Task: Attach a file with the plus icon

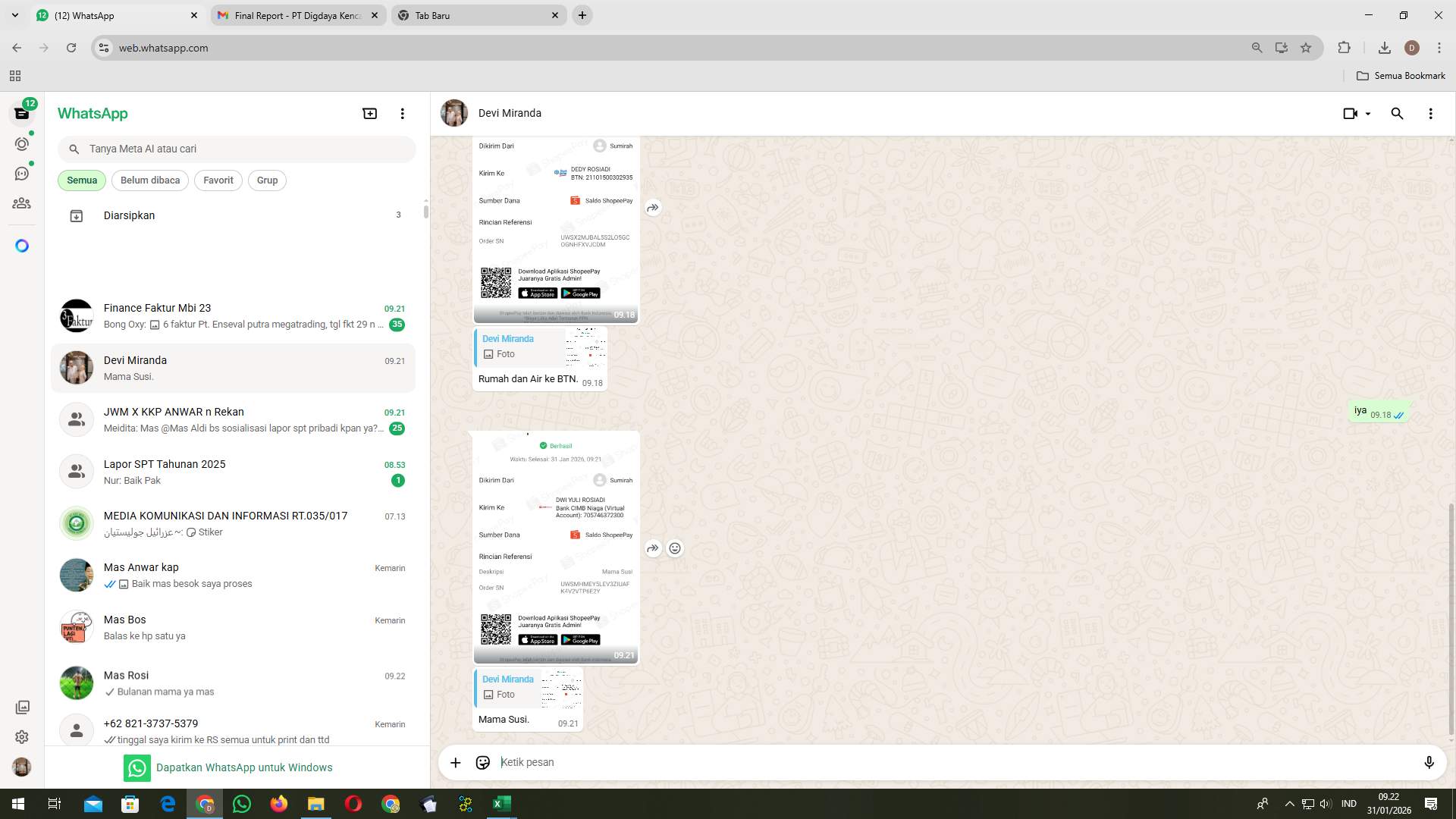Action: click(x=455, y=762)
